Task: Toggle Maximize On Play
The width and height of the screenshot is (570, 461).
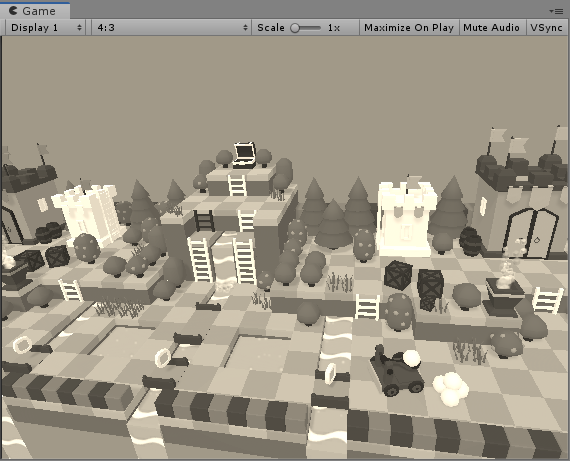Action: click(x=409, y=28)
